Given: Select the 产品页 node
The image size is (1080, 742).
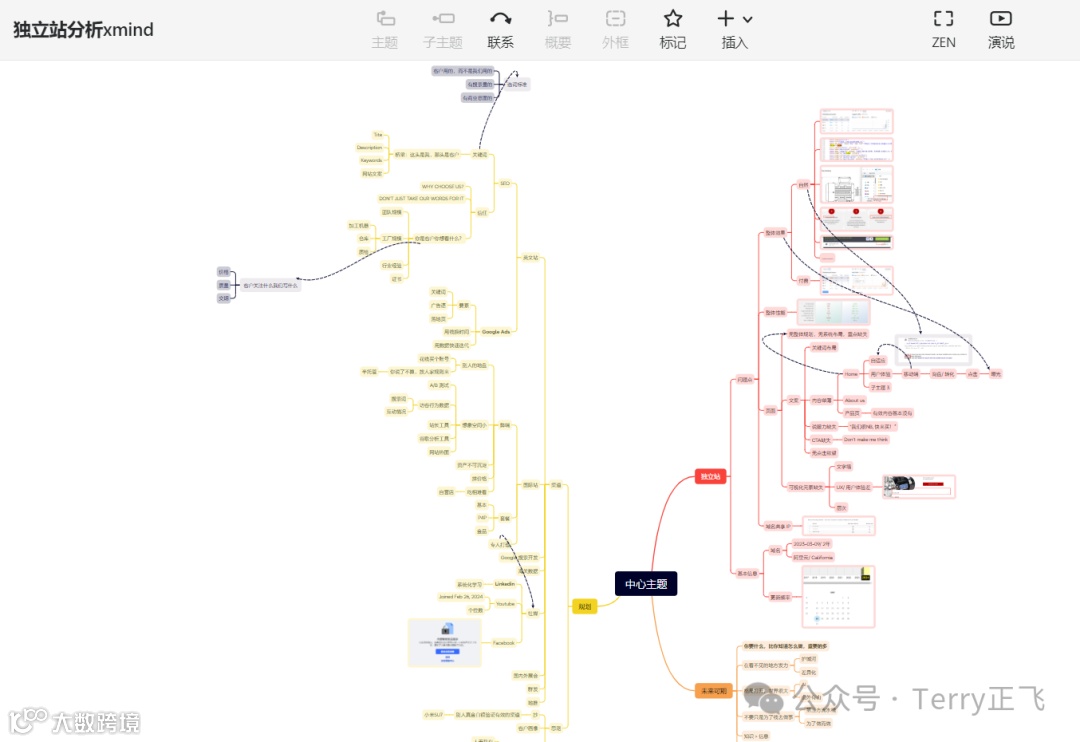Looking at the screenshot, I should (x=853, y=413).
